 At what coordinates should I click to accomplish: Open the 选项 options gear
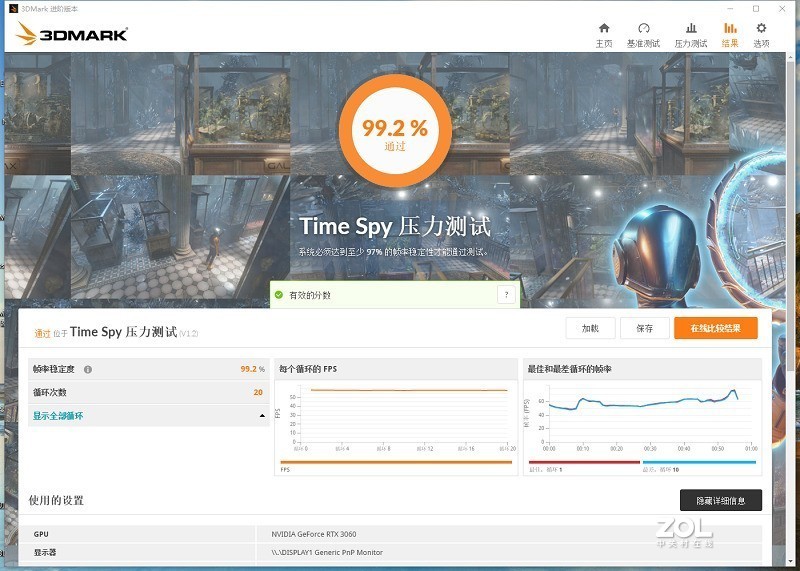click(761, 34)
